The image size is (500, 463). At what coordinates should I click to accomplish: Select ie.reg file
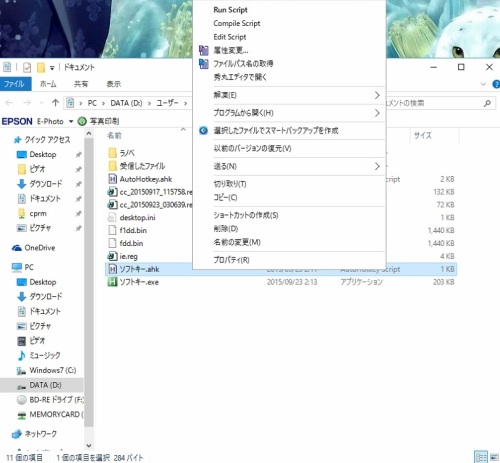[123, 256]
